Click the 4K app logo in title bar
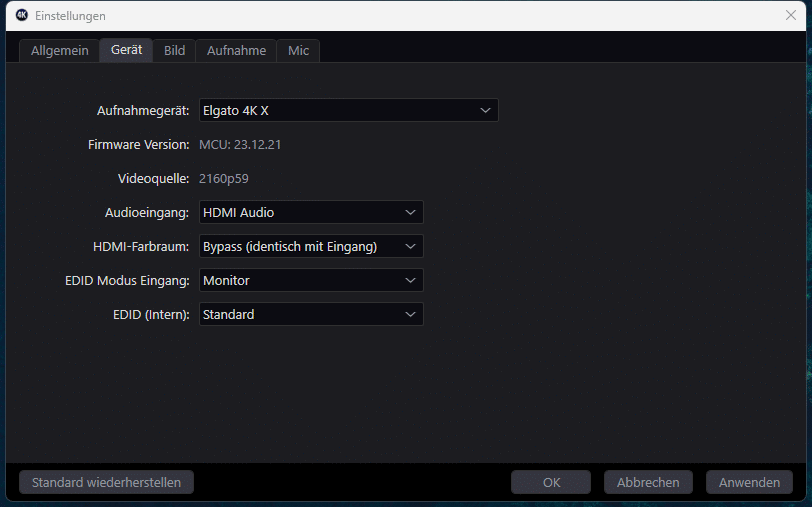Viewport: 812px width, 507px height. pos(21,15)
